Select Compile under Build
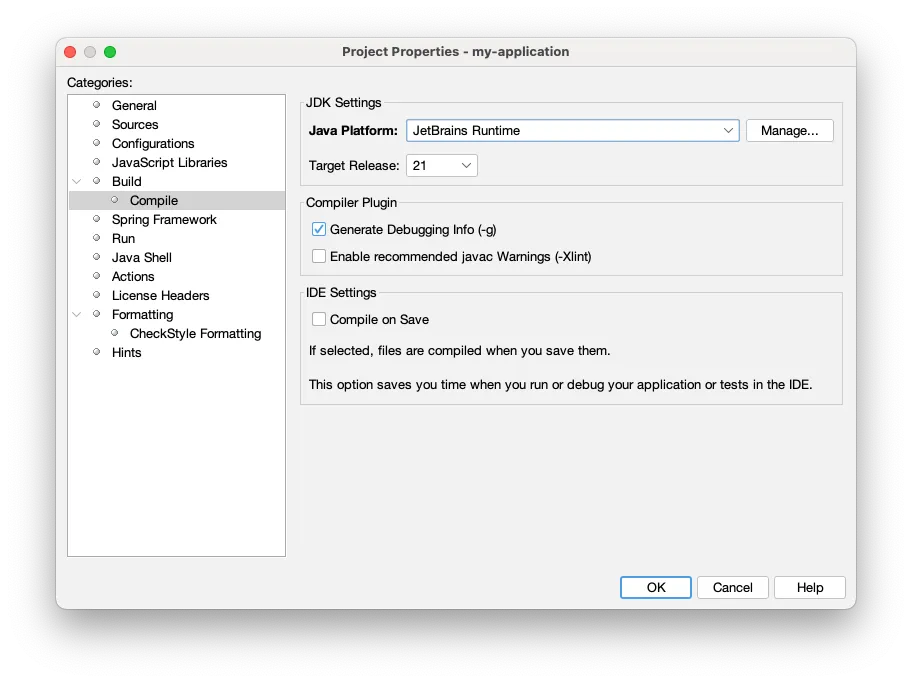The height and width of the screenshot is (683, 912). pyautogui.click(x=152, y=200)
